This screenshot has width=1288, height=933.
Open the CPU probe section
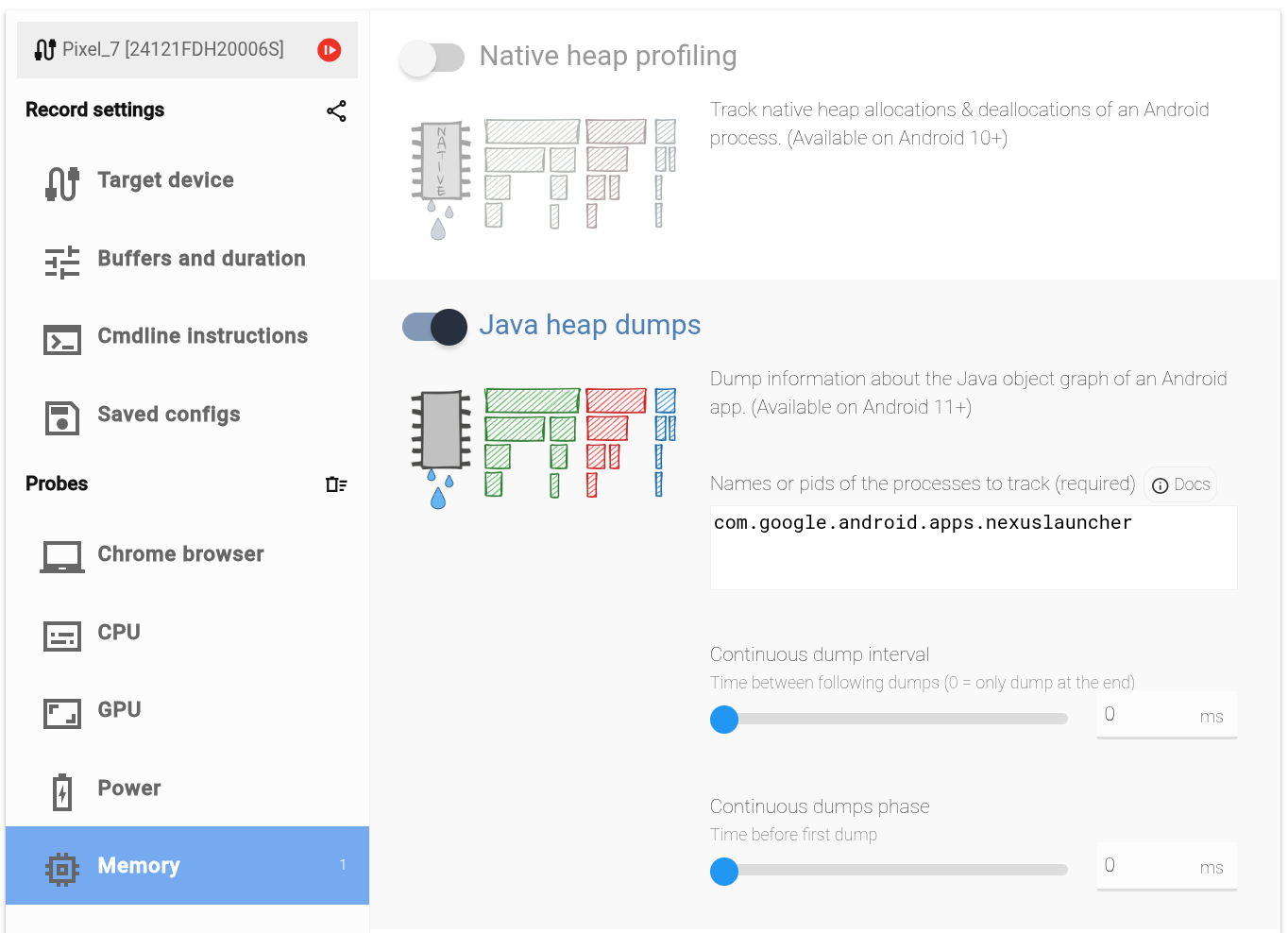pos(119,633)
